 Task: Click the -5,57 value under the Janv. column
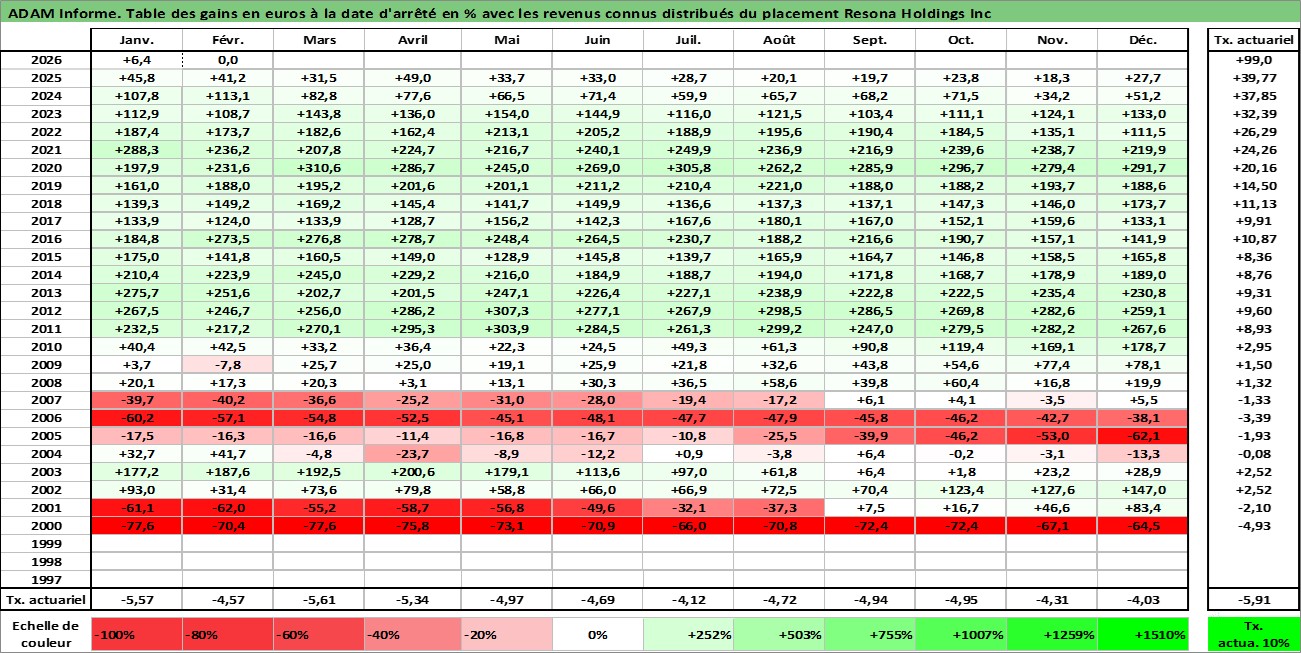point(136,600)
